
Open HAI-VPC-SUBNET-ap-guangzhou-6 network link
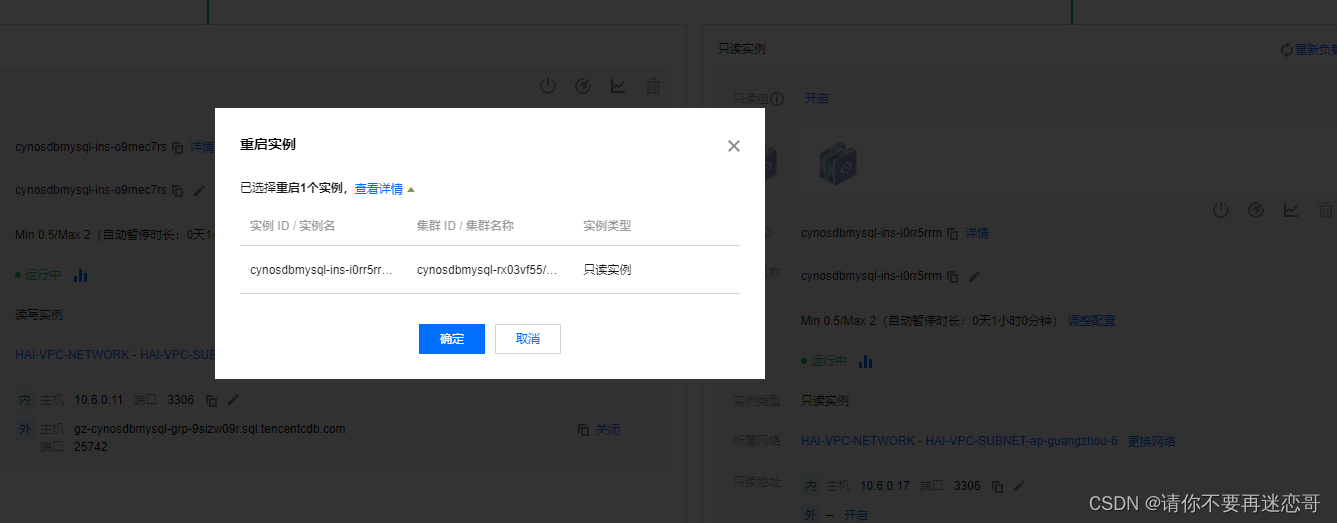tap(1021, 441)
